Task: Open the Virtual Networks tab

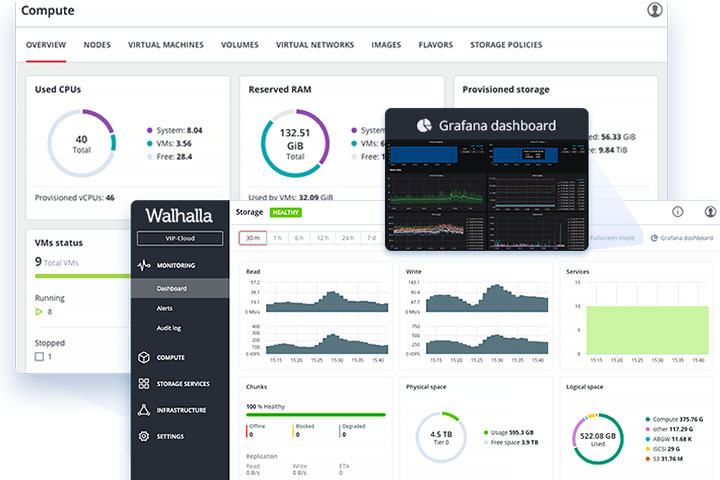Action: click(315, 45)
